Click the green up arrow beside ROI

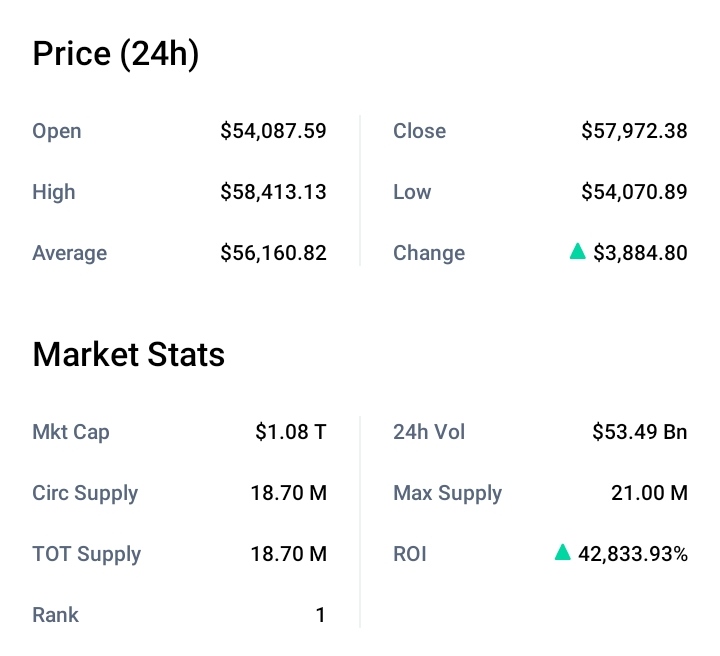[563, 552]
